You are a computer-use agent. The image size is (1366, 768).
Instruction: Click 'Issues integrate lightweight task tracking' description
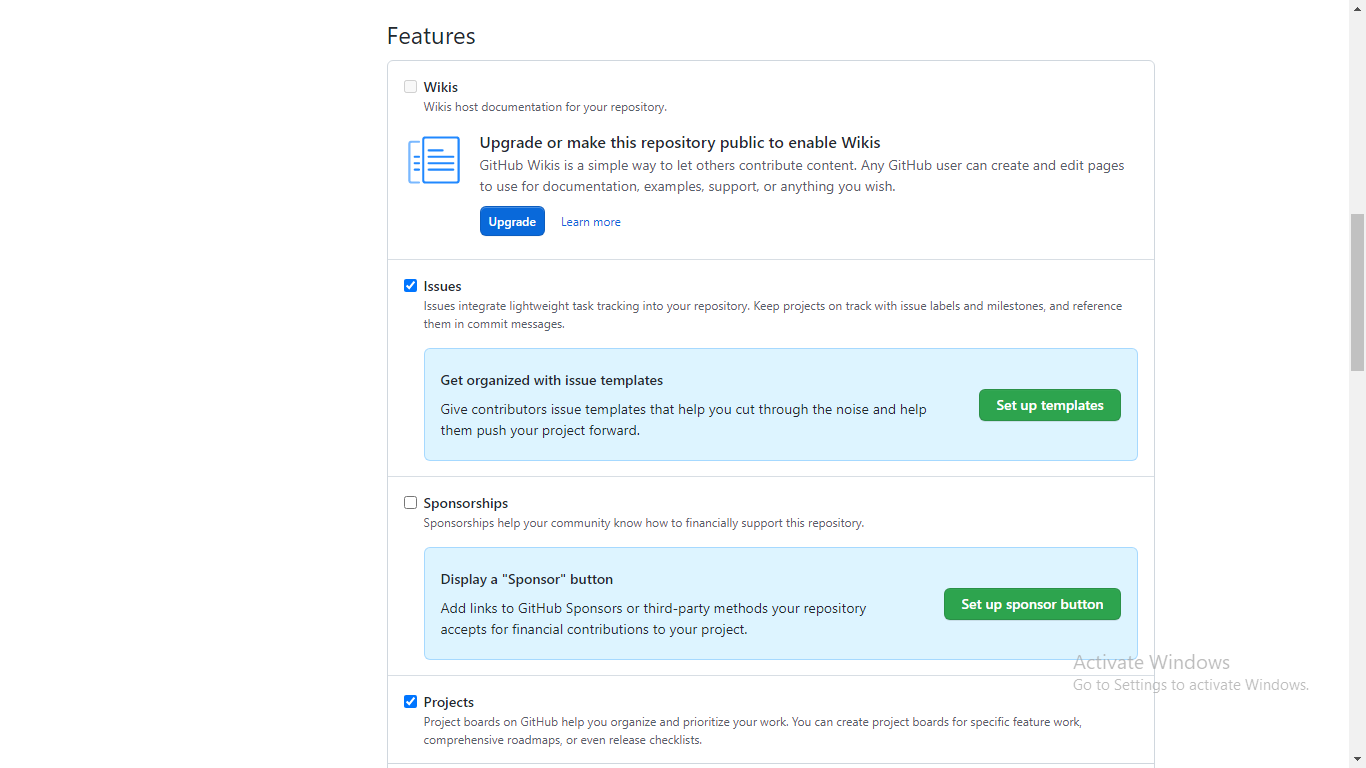pyautogui.click(x=773, y=315)
